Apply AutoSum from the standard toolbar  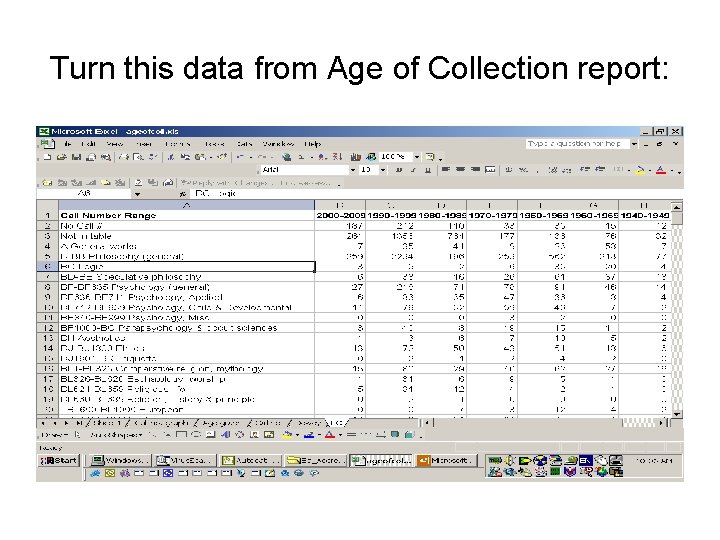[301, 157]
